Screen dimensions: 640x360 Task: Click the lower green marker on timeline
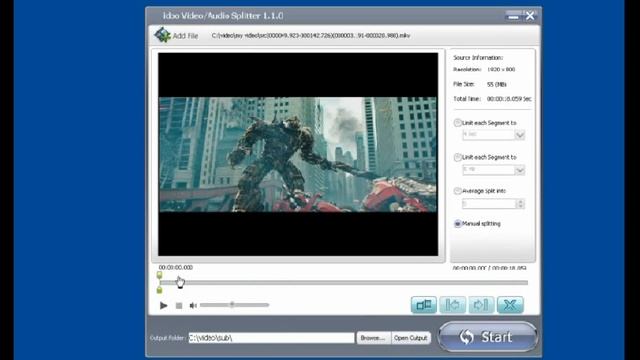coord(160,290)
